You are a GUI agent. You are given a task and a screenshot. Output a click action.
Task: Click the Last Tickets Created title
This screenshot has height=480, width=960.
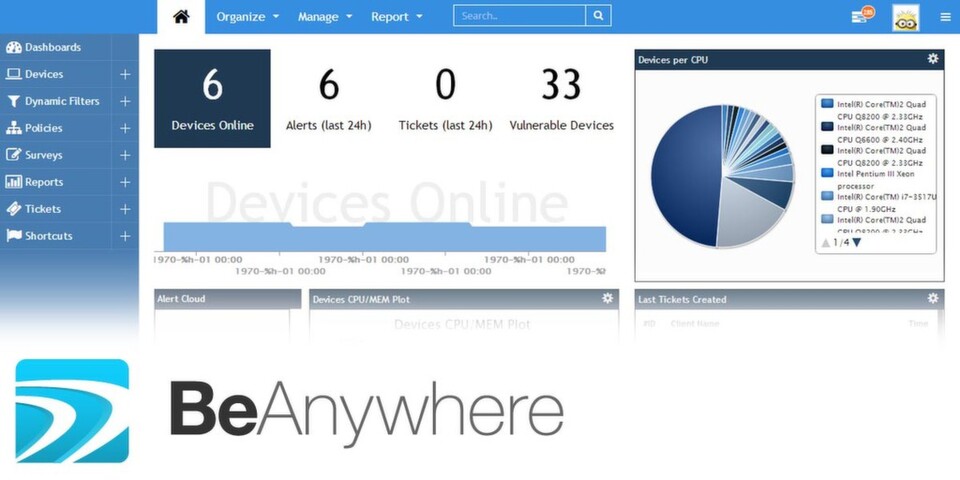pyautogui.click(x=682, y=299)
